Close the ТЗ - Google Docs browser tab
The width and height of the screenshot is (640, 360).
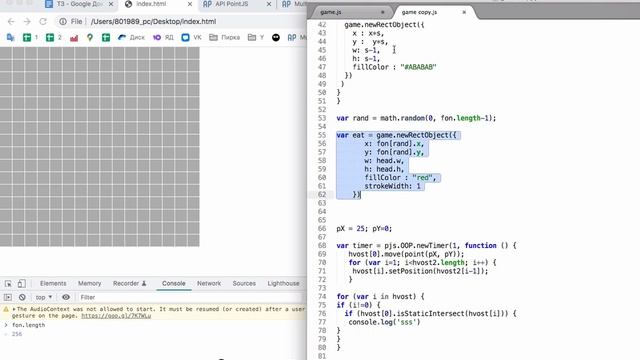(x=111, y=4)
